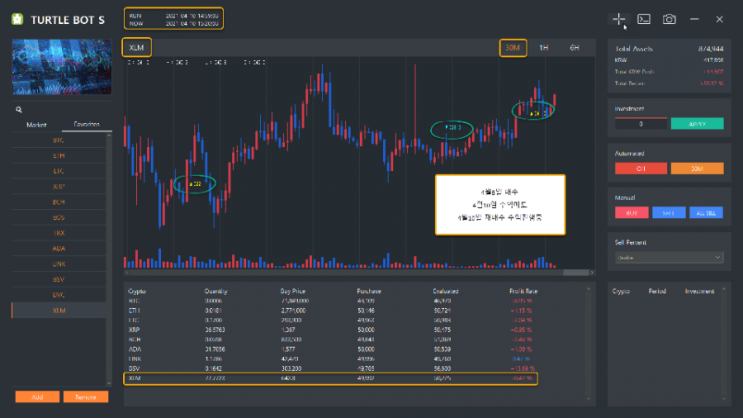
Task: Click the Total Assets value
Action: [x=711, y=48]
